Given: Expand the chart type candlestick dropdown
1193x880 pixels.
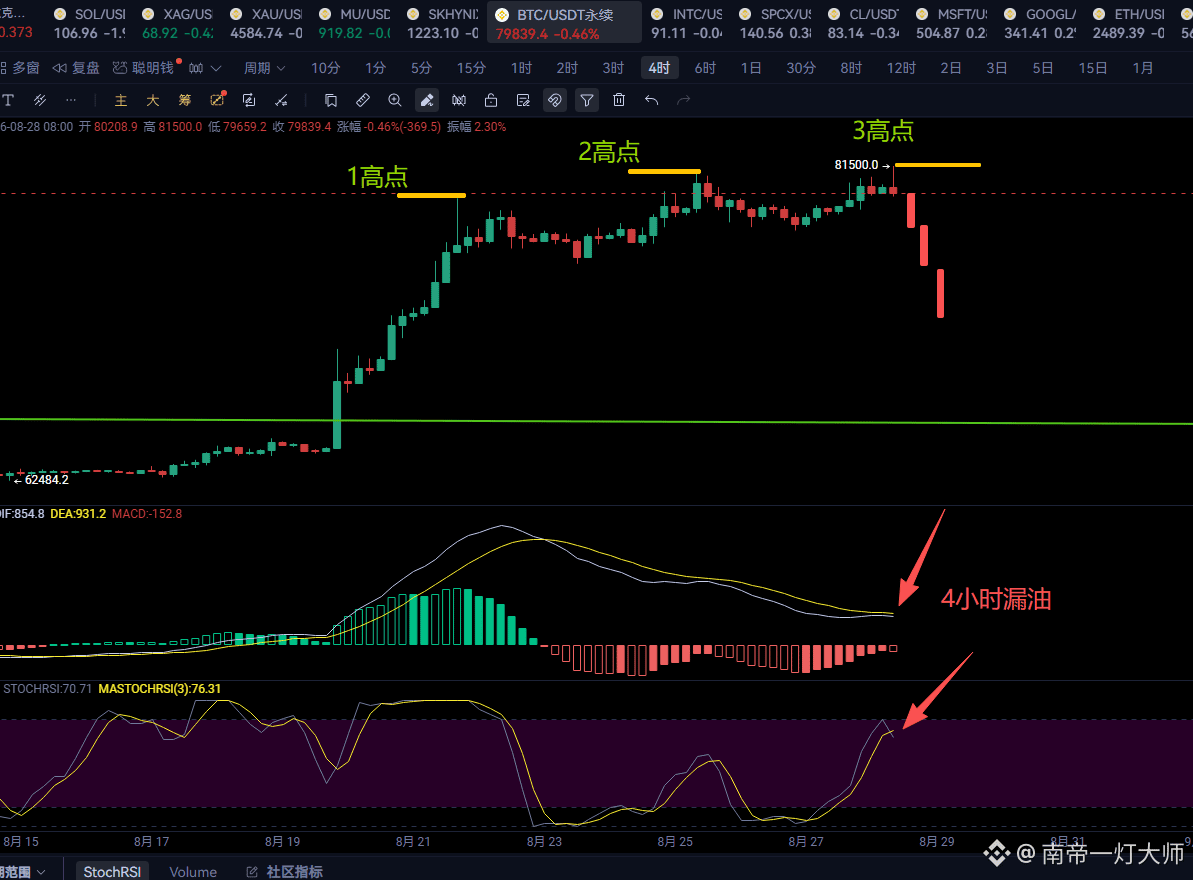Looking at the screenshot, I should pyautogui.click(x=205, y=68).
